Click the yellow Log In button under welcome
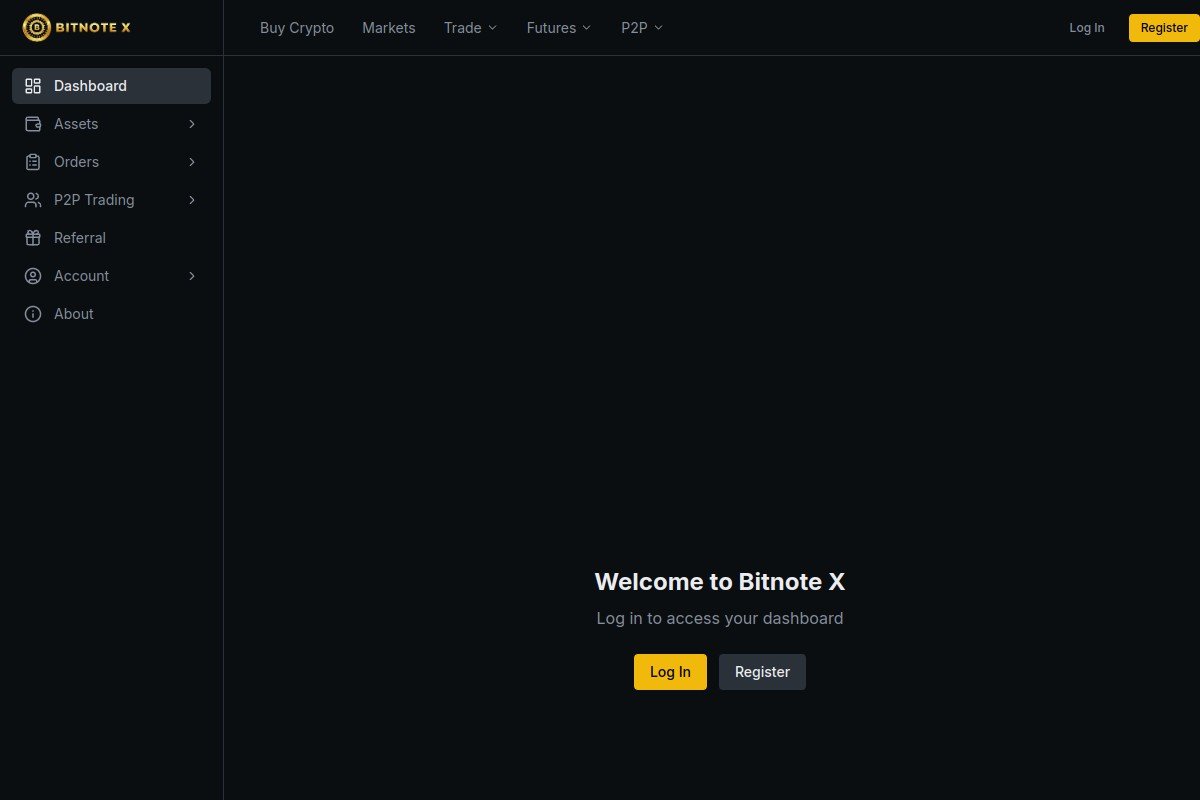 coord(670,672)
